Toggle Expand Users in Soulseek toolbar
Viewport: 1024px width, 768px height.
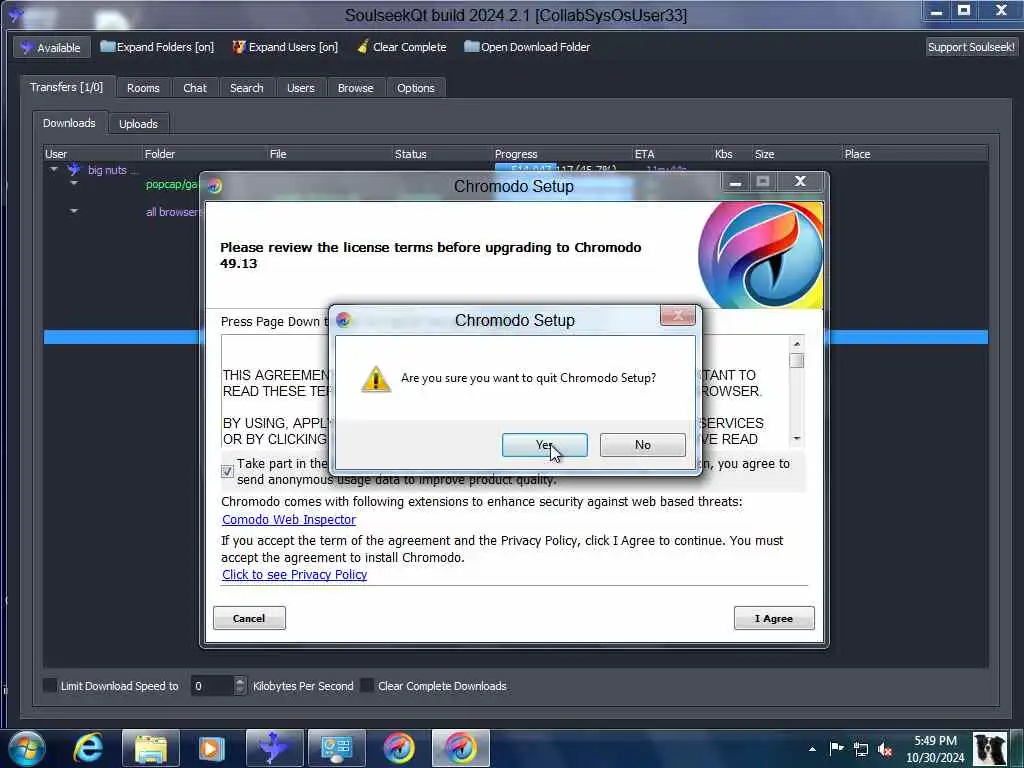[285, 47]
